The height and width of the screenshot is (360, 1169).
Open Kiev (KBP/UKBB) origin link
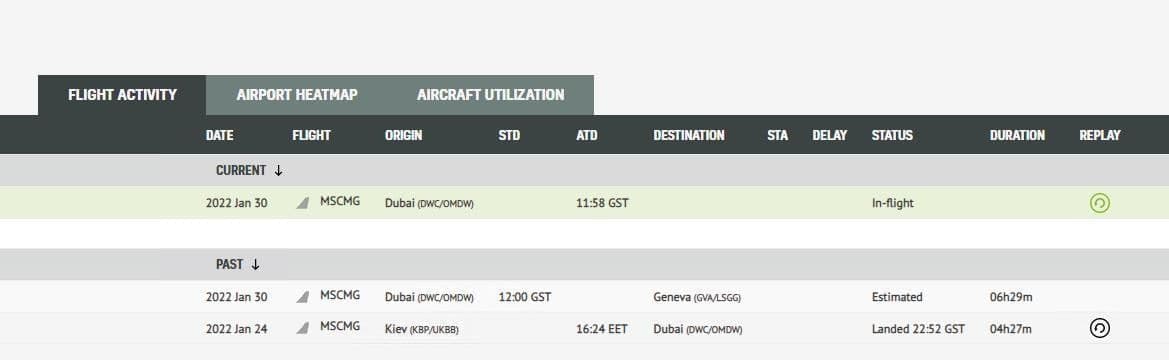pos(421,329)
